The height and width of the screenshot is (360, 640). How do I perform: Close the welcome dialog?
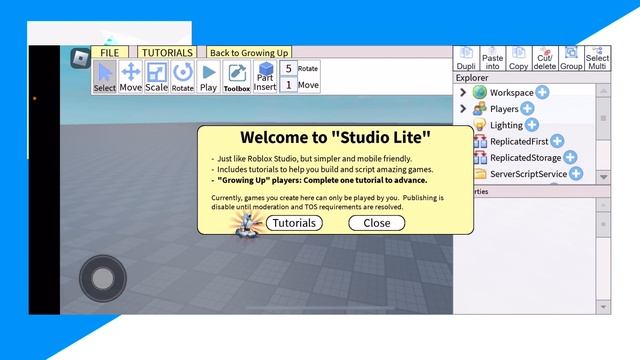point(377,223)
